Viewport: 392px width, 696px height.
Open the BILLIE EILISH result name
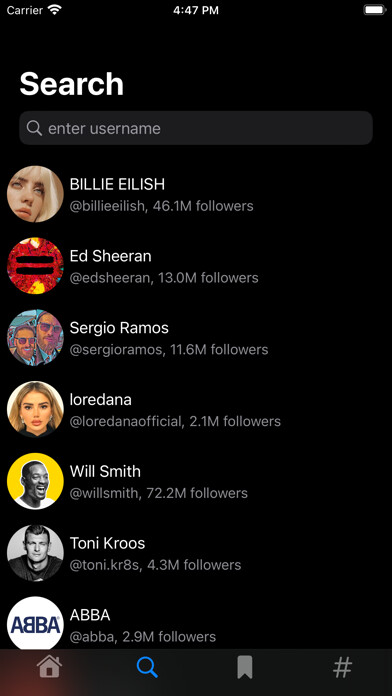click(117, 184)
